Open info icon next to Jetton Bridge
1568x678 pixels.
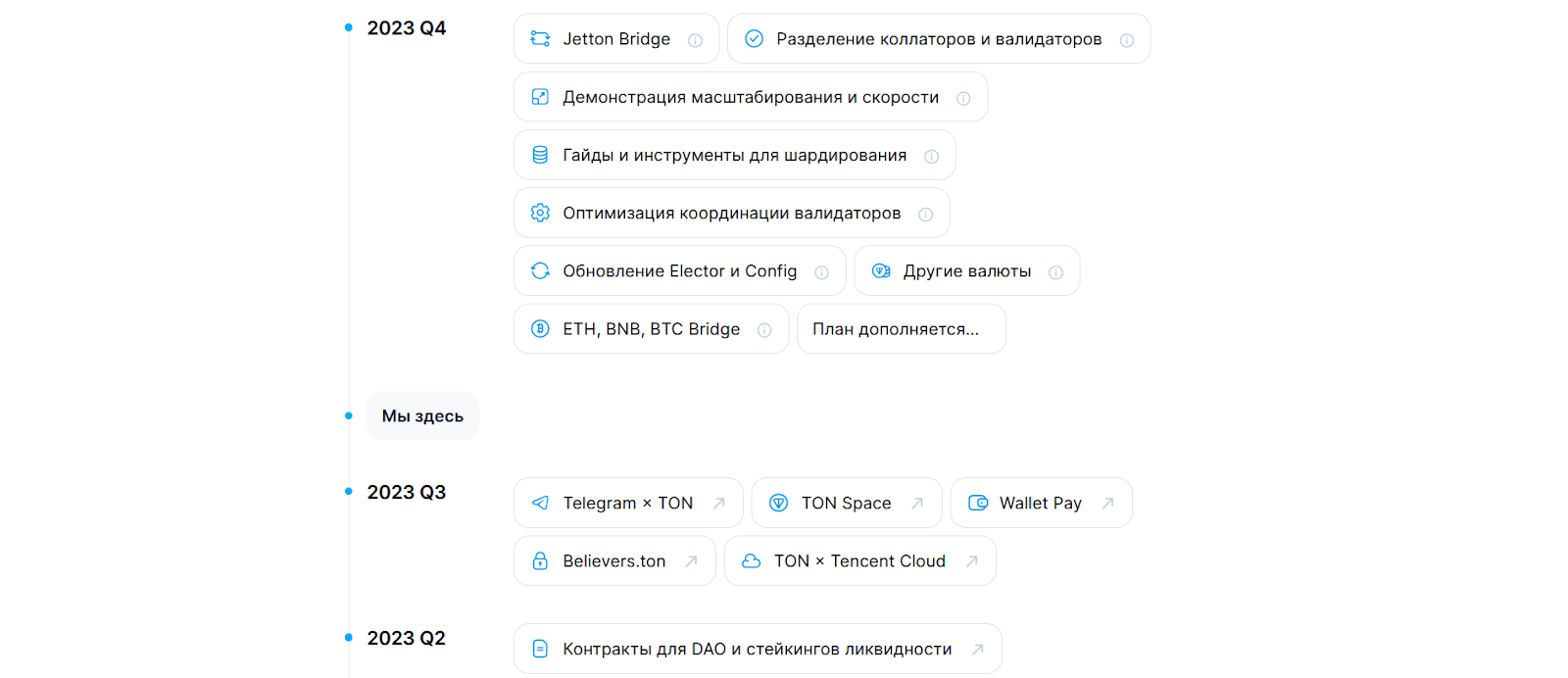(696, 41)
